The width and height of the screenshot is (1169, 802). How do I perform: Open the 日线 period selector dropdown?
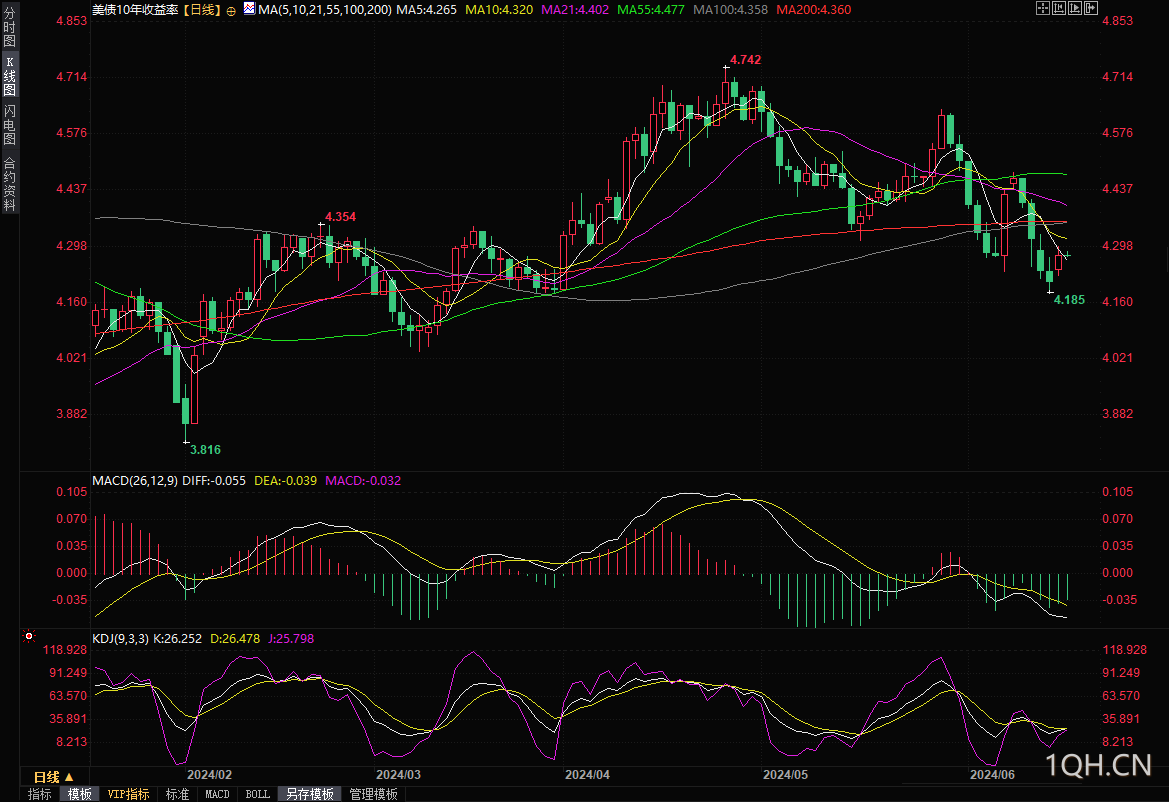(x=54, y=777)
